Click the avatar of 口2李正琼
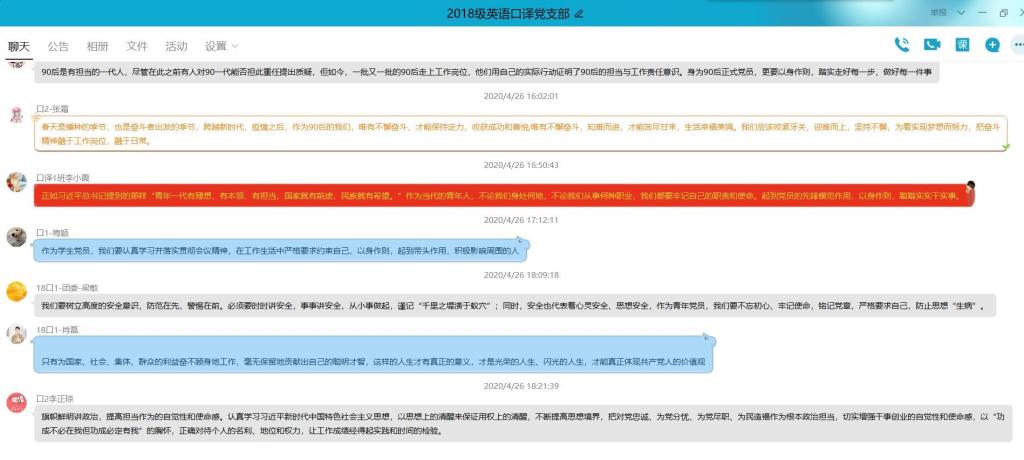Screen dimensions: 1024x460 point(16,402)
